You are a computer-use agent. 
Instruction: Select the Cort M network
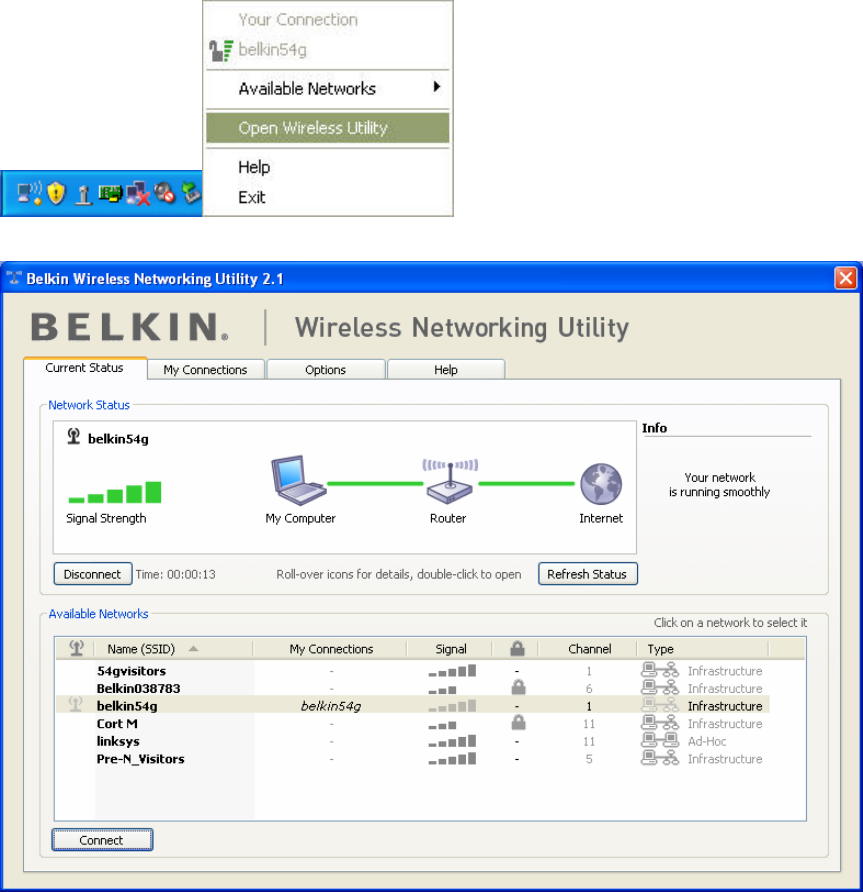pos(117,724)
